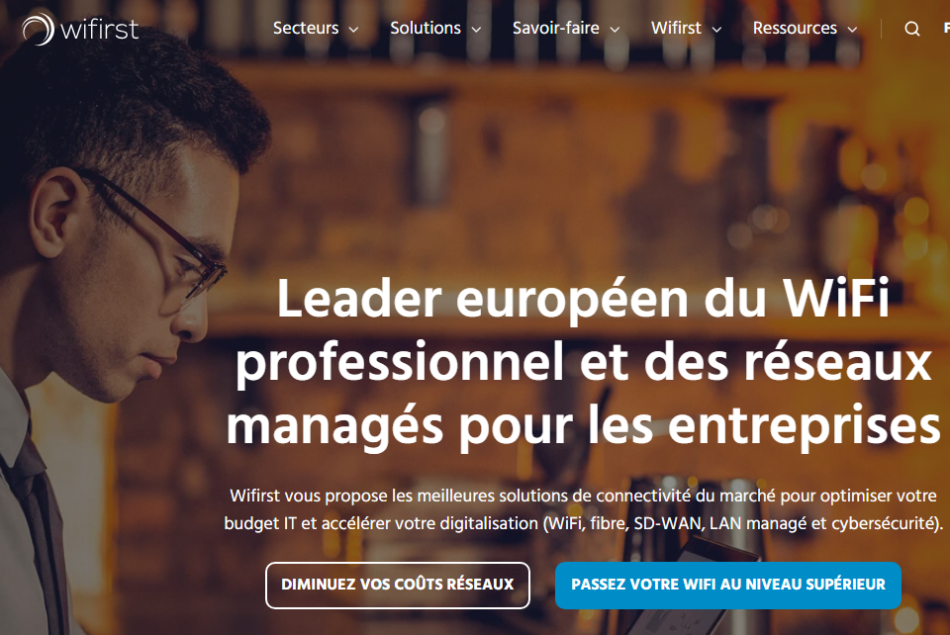
Task: Open the Ressources navigation item
Action: tap(794, 28)
